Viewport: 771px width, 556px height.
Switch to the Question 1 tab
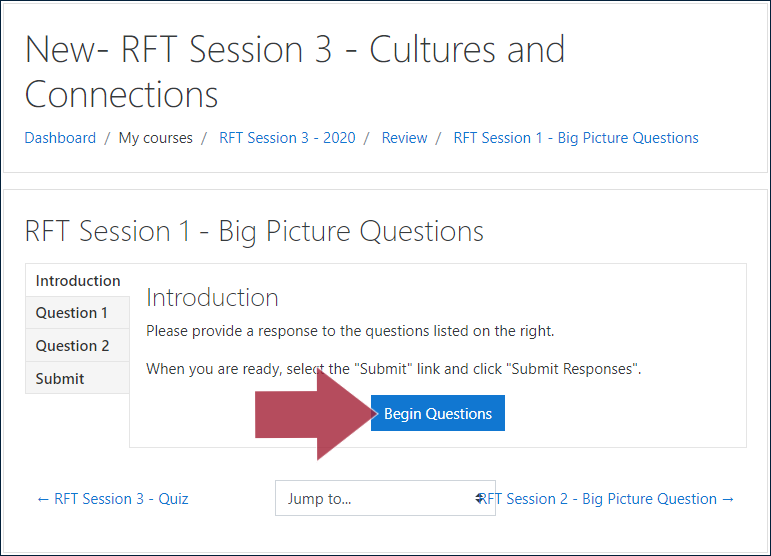click(x=78, y=313)
